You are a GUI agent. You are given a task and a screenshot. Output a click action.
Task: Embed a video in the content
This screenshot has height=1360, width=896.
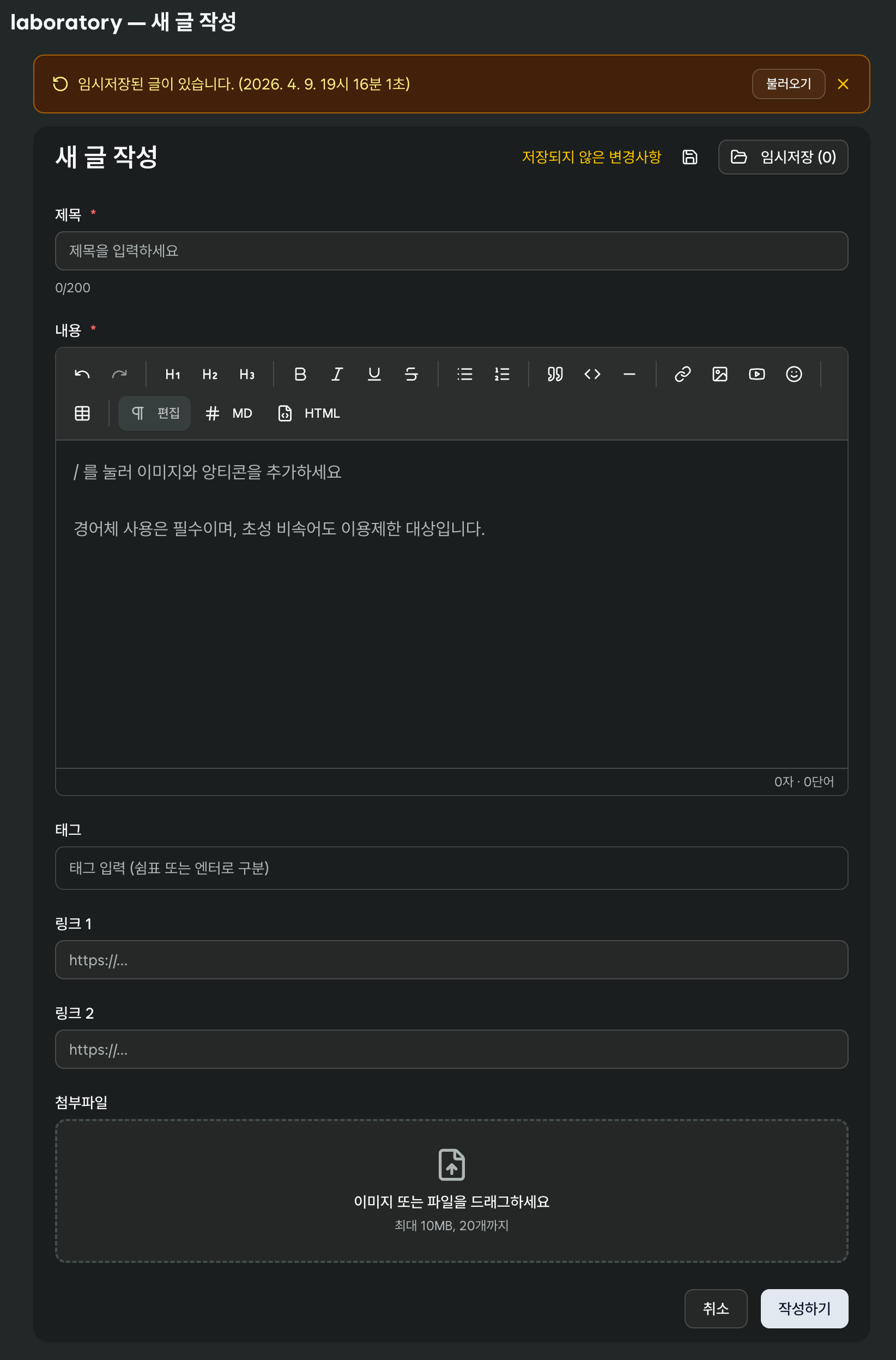tap(756, 374)
